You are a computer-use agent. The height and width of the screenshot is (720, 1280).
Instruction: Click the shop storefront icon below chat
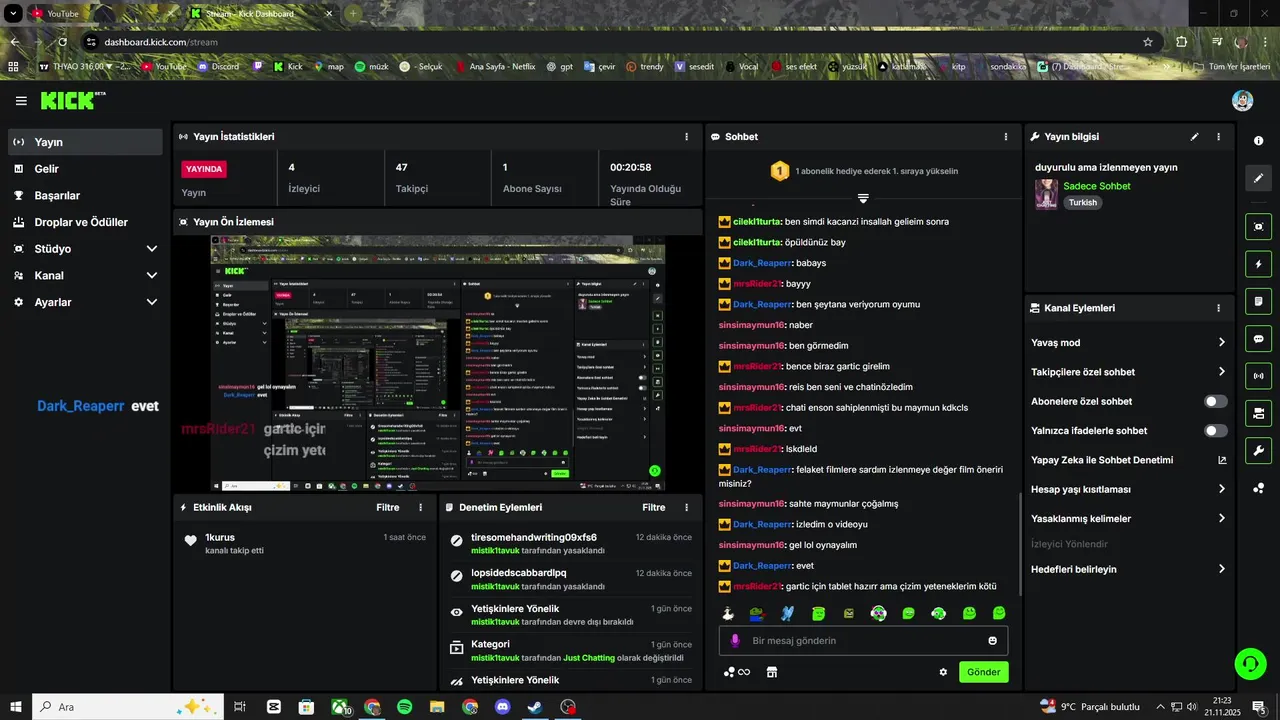[772, 672]
